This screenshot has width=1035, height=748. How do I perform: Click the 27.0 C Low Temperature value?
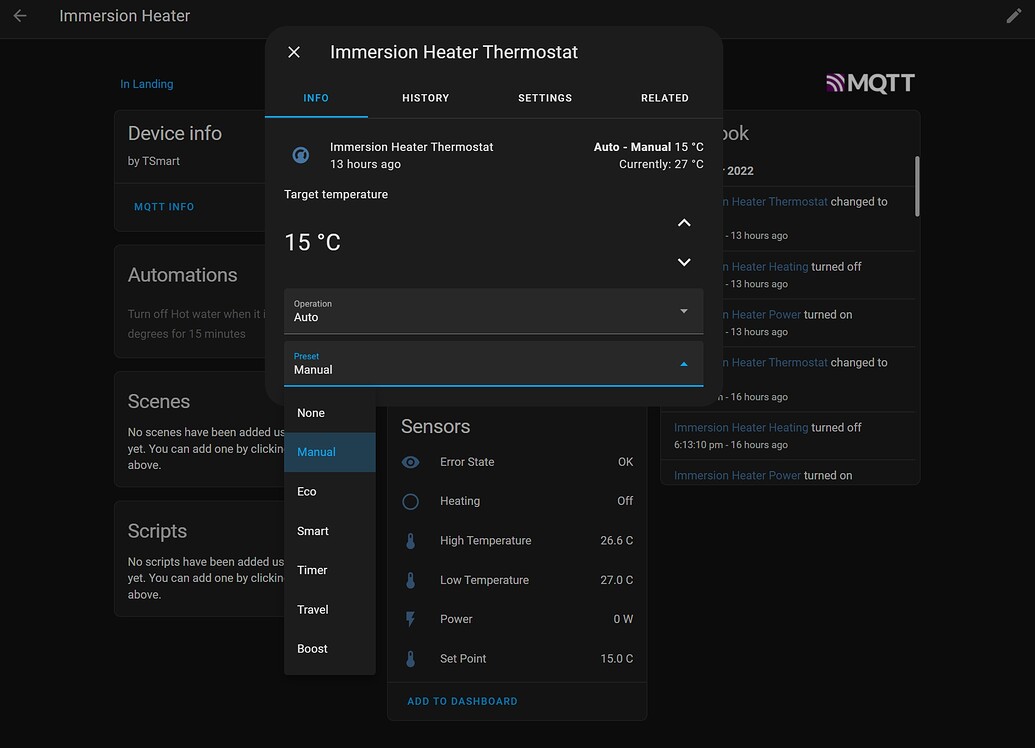pos(617,580)
